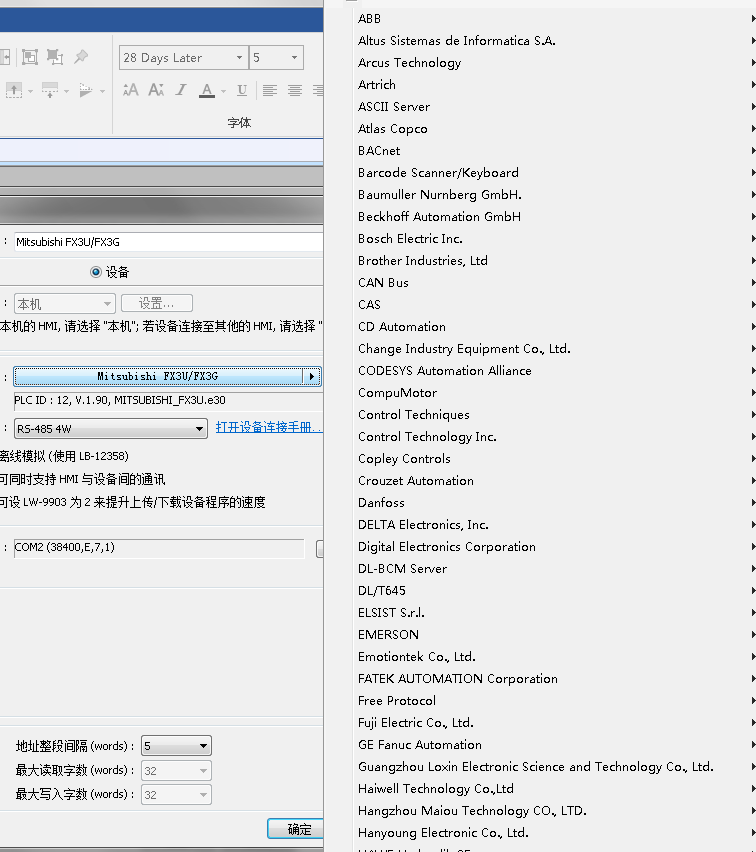Viewport: 756px width, 852px height.
Task: Choose DELTA Electronics, Inc. menu entry
Action: 423,525
